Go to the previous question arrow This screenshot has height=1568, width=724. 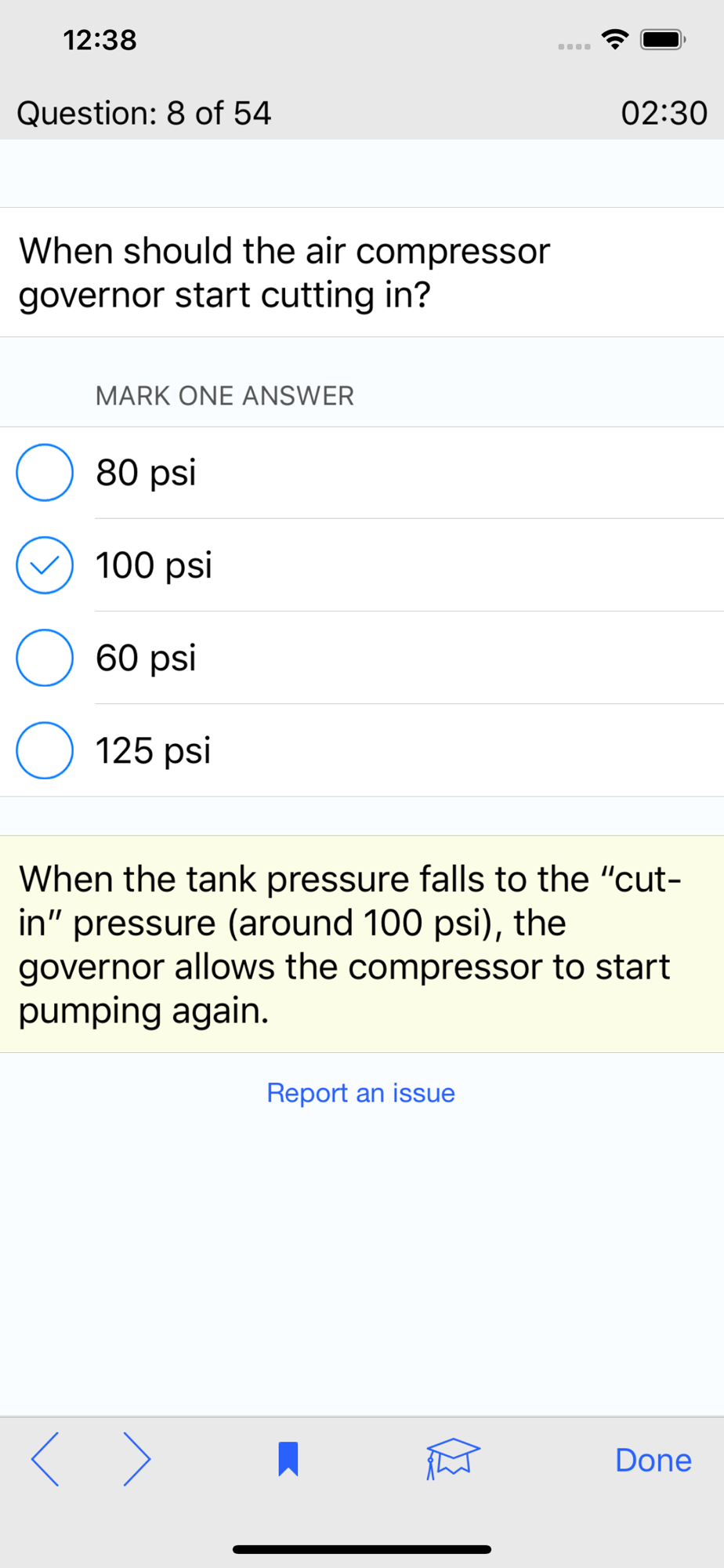45,1459
